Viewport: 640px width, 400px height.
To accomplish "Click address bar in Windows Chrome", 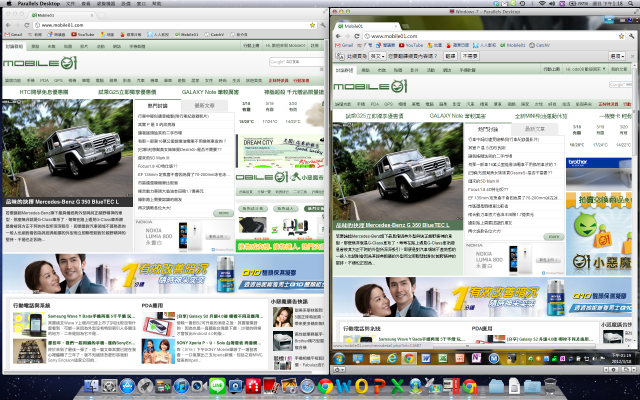I will 494,36.
